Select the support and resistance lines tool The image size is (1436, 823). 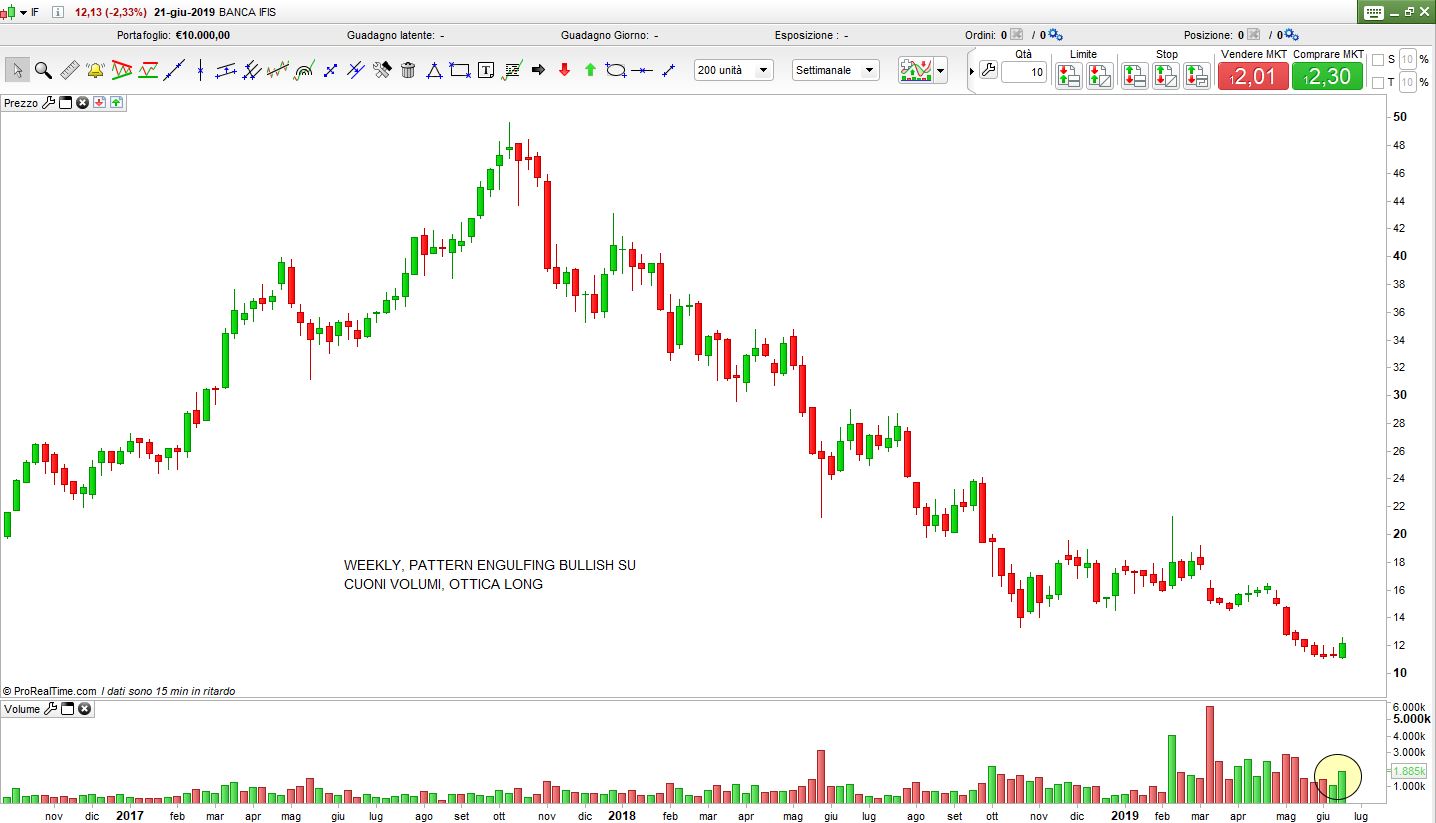click(148, 70)
